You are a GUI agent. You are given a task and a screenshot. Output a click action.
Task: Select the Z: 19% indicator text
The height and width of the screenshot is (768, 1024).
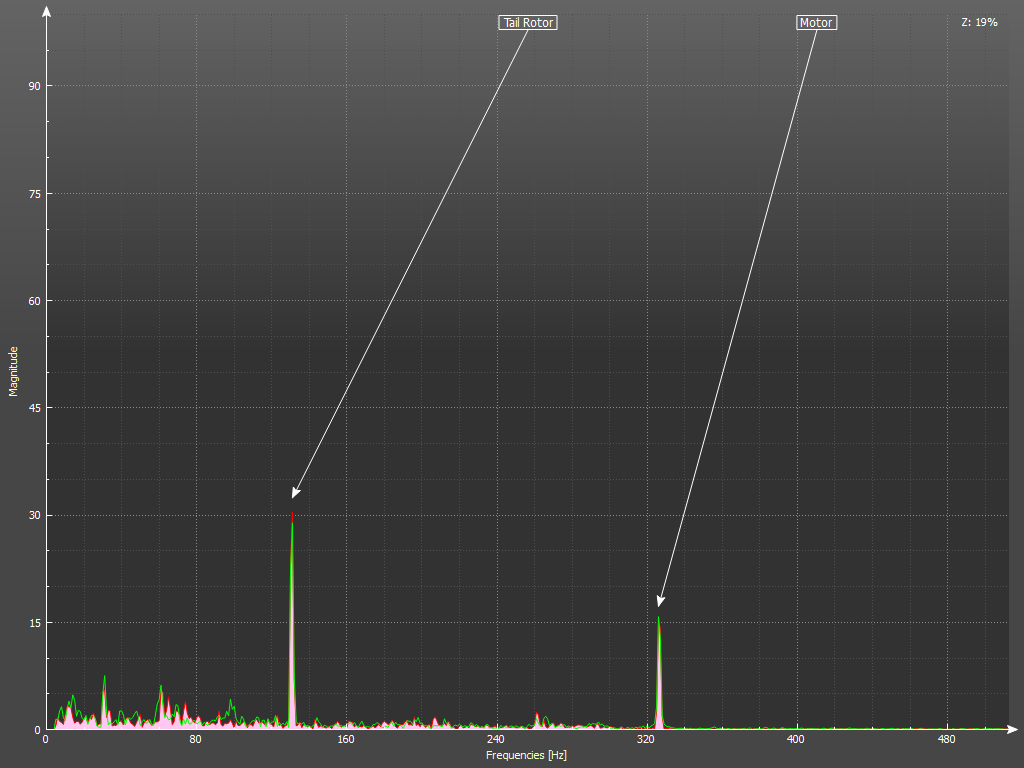[x=979, y=22]
